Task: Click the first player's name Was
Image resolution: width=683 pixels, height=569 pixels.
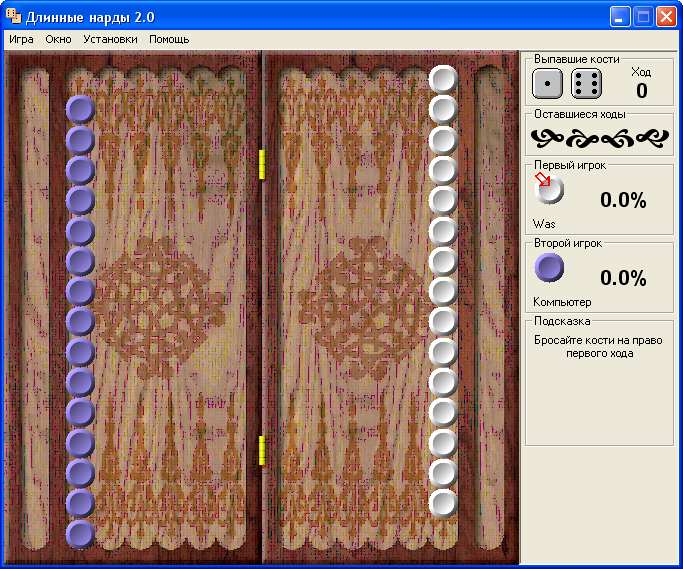Action: (x=544, y=224)
